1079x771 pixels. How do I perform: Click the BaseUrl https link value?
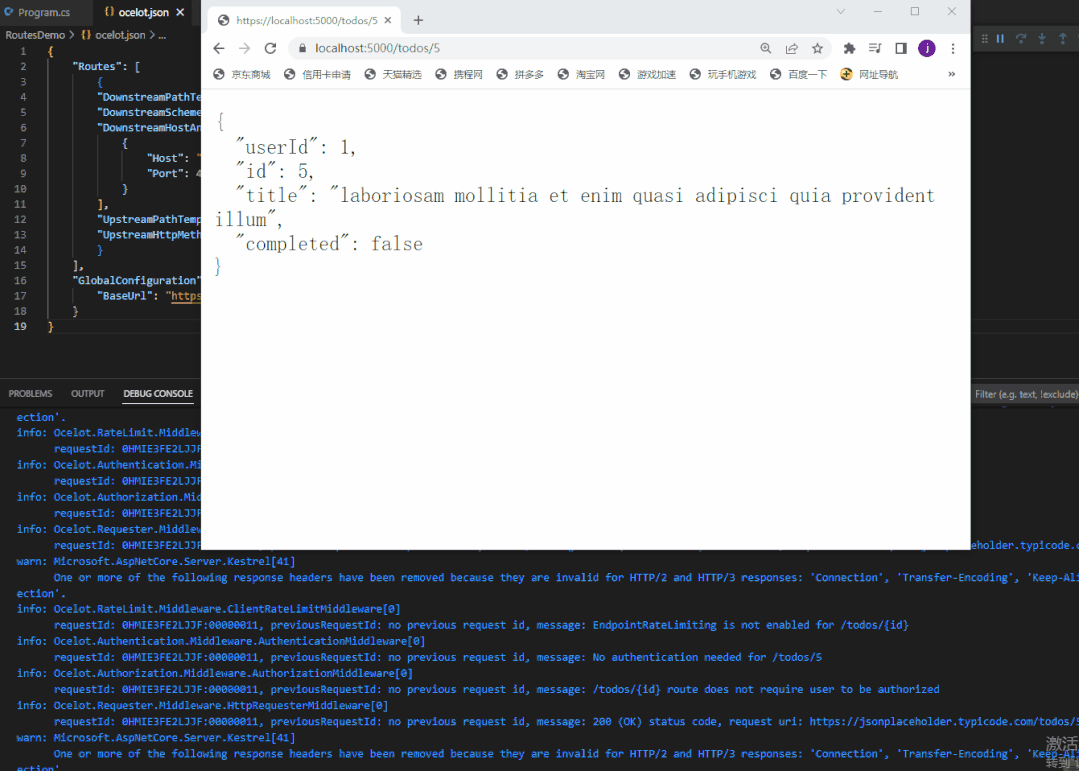(x=184, y=296)
